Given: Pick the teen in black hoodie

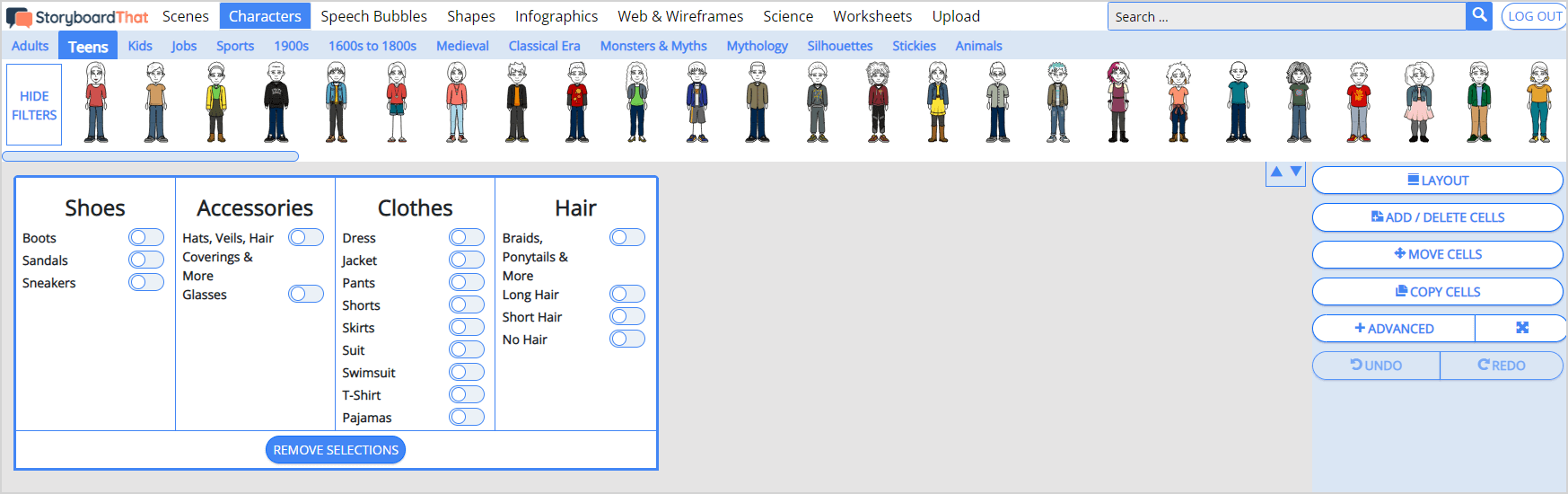Looking at the screenshot, I should tap(276, 102).
